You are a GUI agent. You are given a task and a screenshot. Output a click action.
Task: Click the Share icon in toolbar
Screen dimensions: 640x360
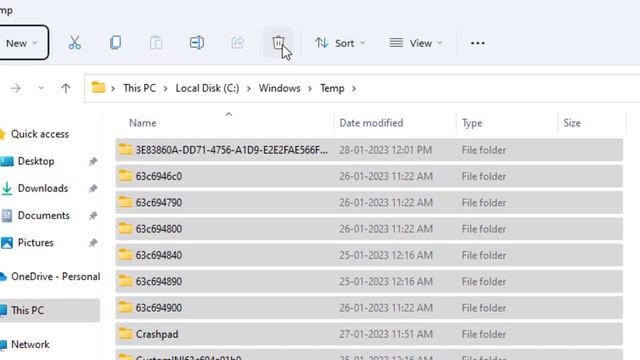click(238, 43)
